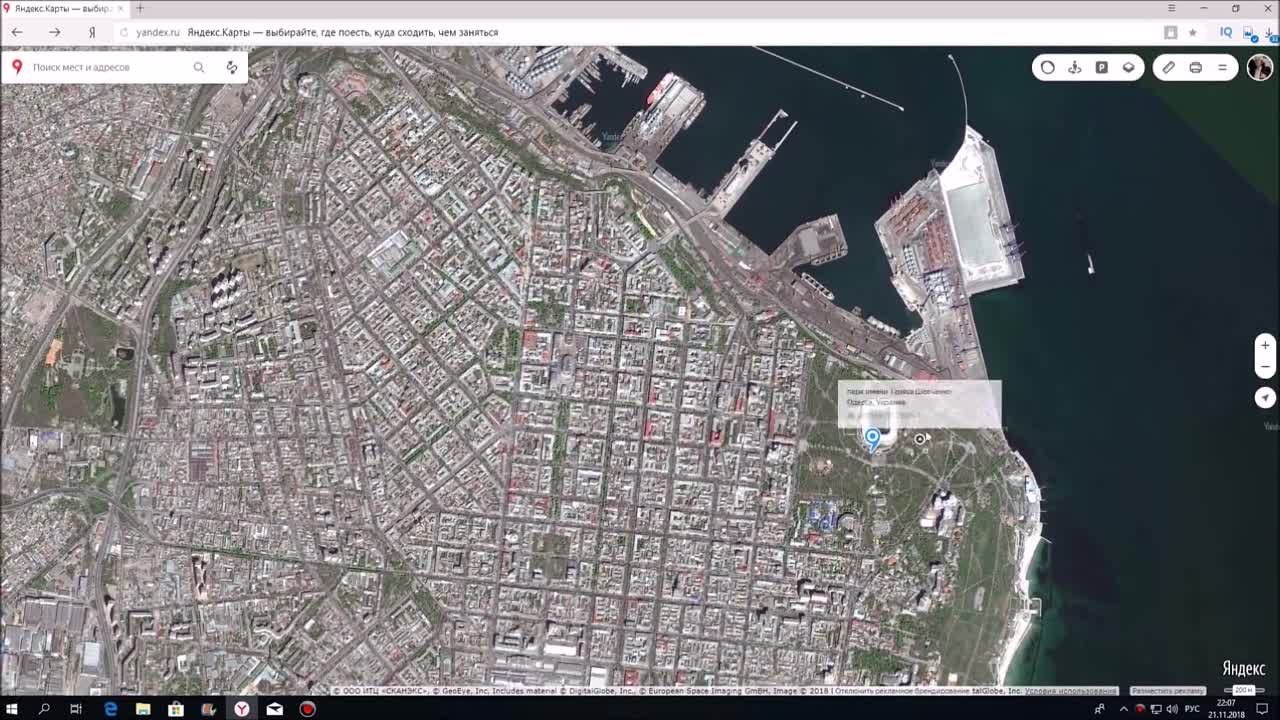Open browser downloads arrow
This screenshot has height=720, width=1280.
click(x=1269, y=33)
